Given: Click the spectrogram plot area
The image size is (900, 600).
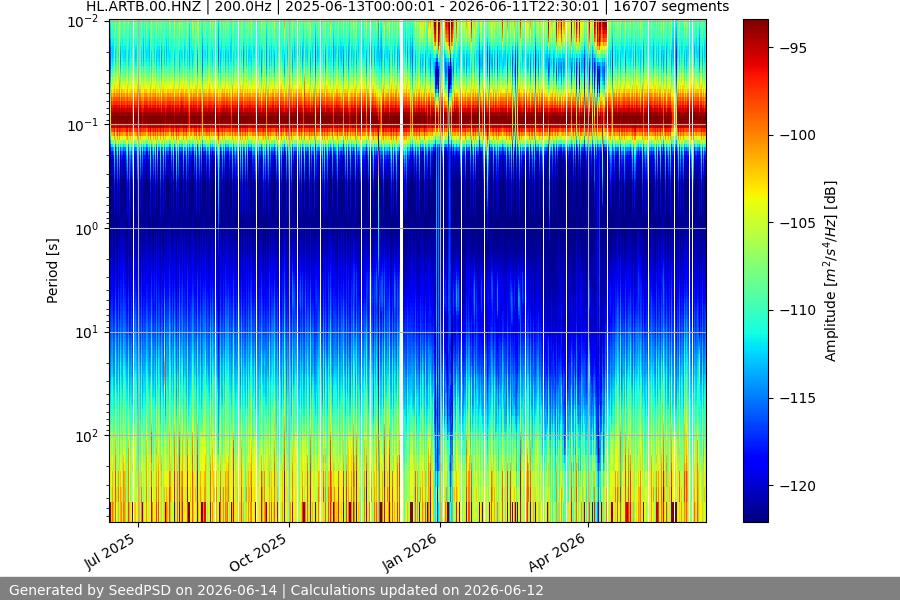Looking at the screenshot, I should [x=408, y=271].
